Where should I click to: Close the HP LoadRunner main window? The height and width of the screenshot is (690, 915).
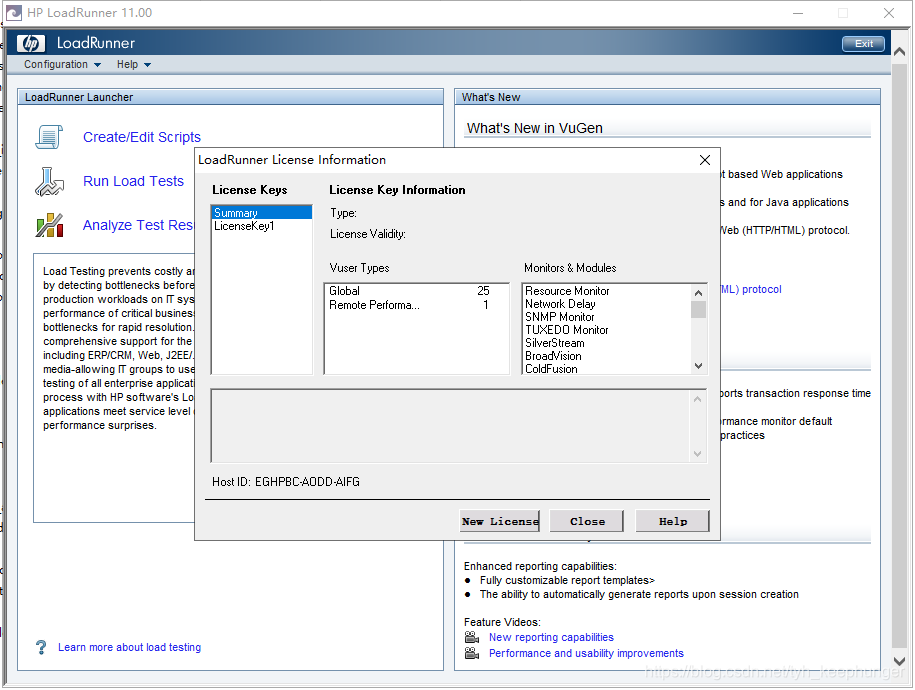pos(889,13)
